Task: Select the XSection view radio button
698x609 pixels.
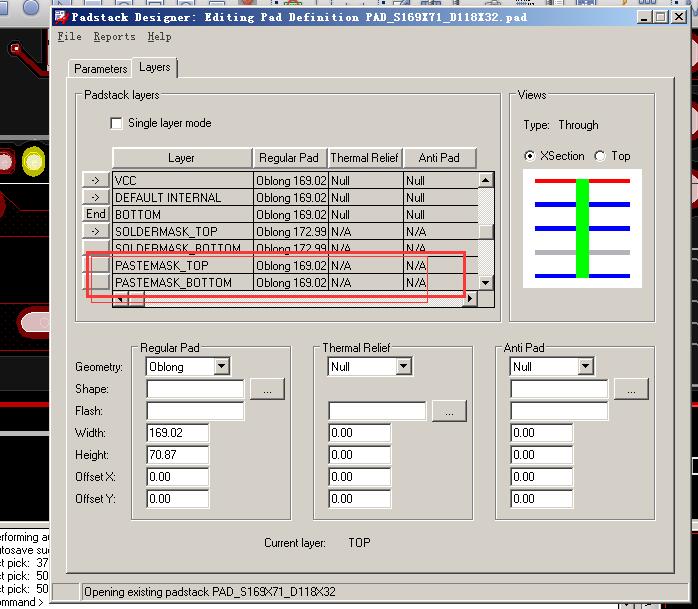Action: pyautogui.click(x=529, y=156)
